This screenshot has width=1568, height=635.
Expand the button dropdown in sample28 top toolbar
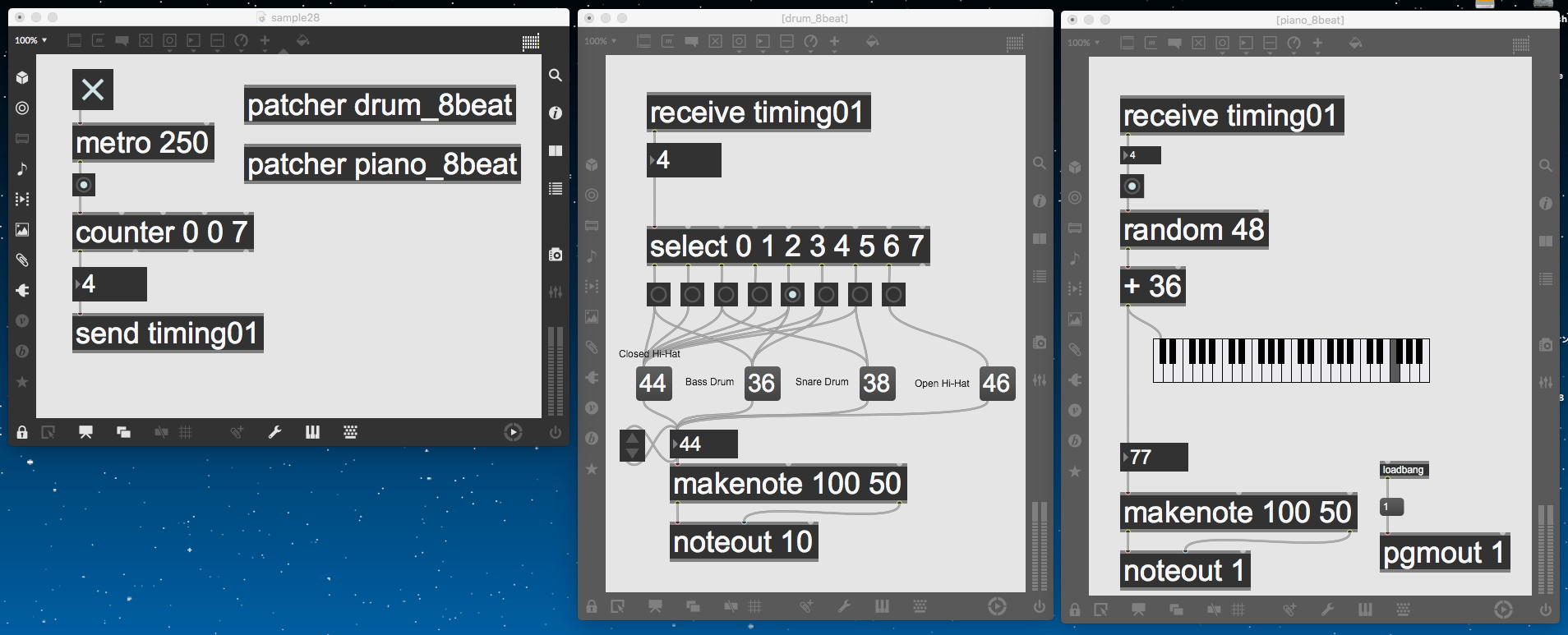169,41
